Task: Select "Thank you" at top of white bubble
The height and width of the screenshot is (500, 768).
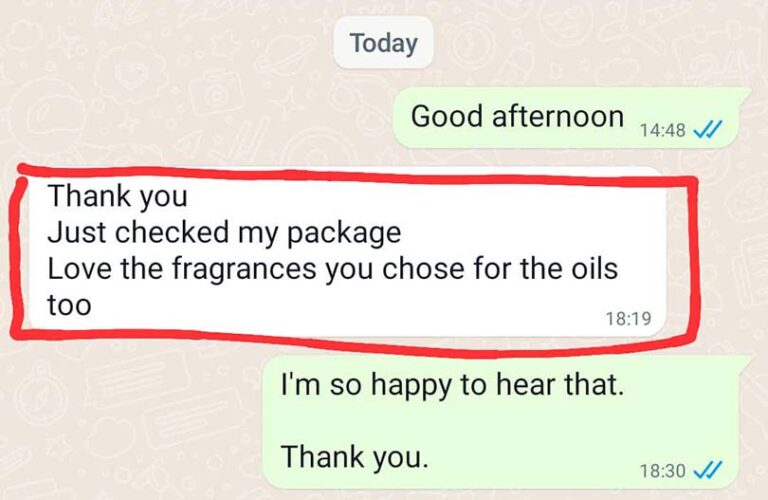Action: tap(118, 196)
